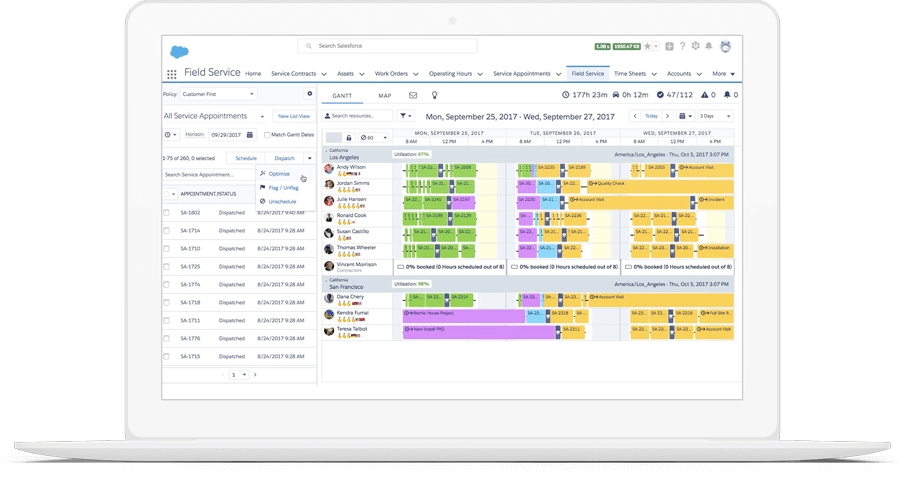
Task: Click the car travel time indicator
Action: 630,95
